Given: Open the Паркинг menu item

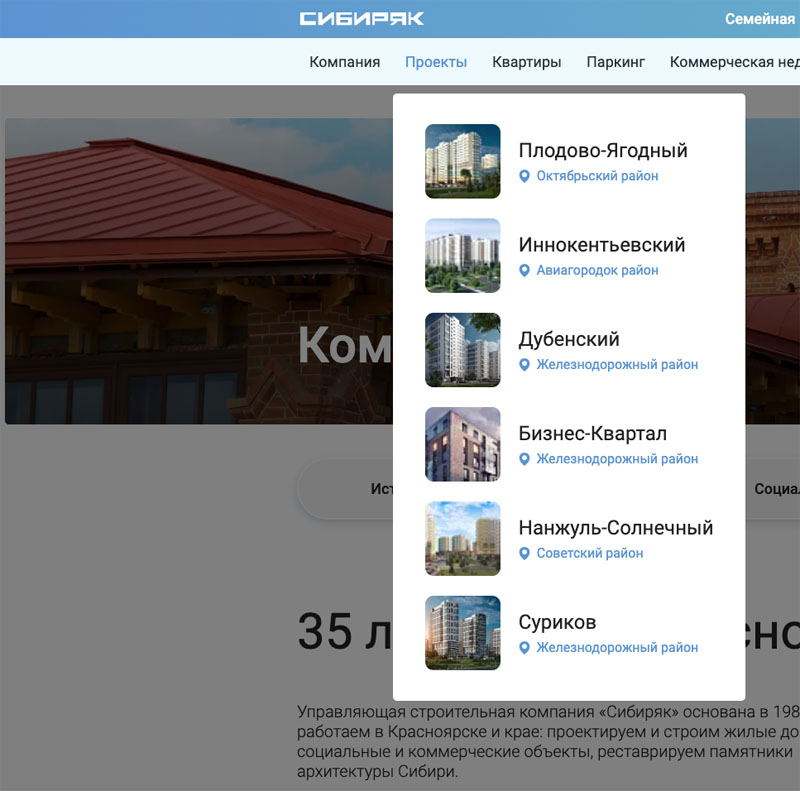Looking at the screenshot, I should point(615,62).
